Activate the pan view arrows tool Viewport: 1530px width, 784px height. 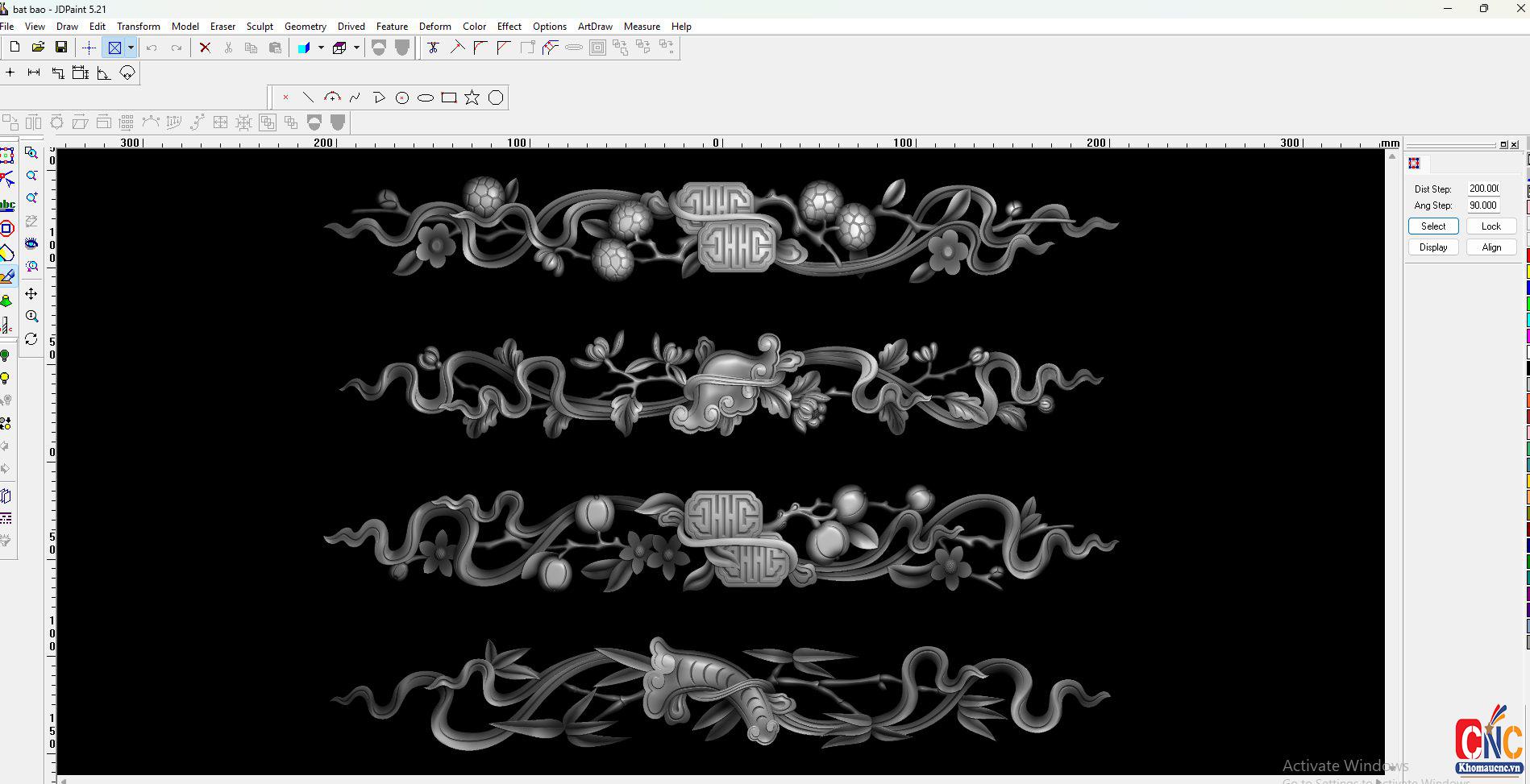(31, 294)
